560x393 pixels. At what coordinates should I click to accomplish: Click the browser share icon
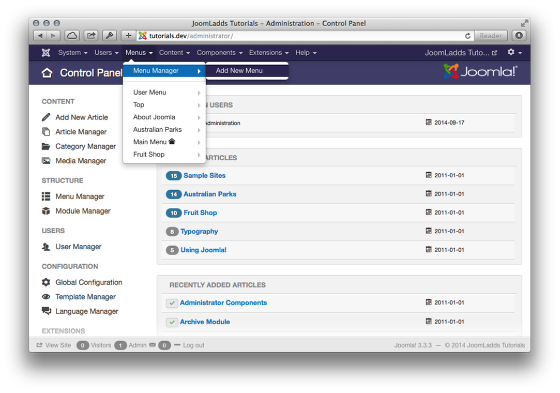coord(91,36)
